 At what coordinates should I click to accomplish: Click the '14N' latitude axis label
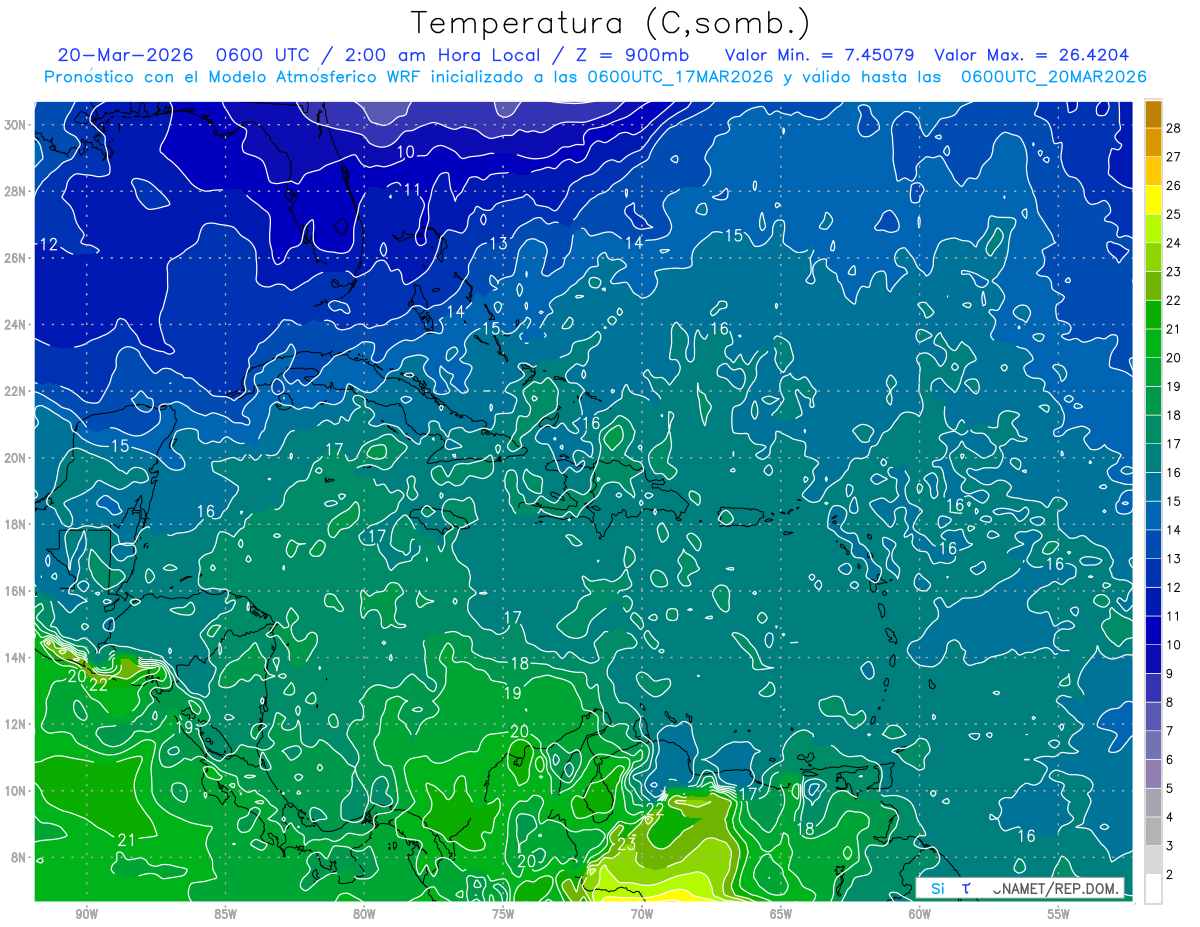17,657
